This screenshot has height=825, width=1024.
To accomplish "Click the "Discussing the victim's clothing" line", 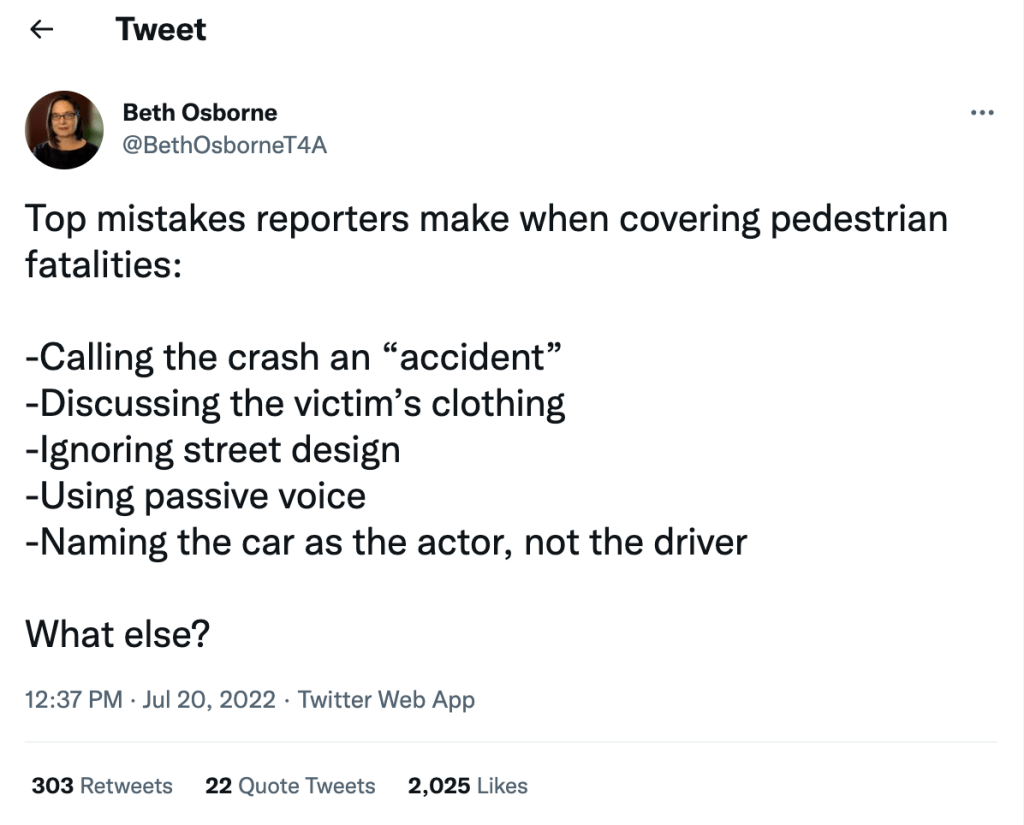I will click(295, 403).
